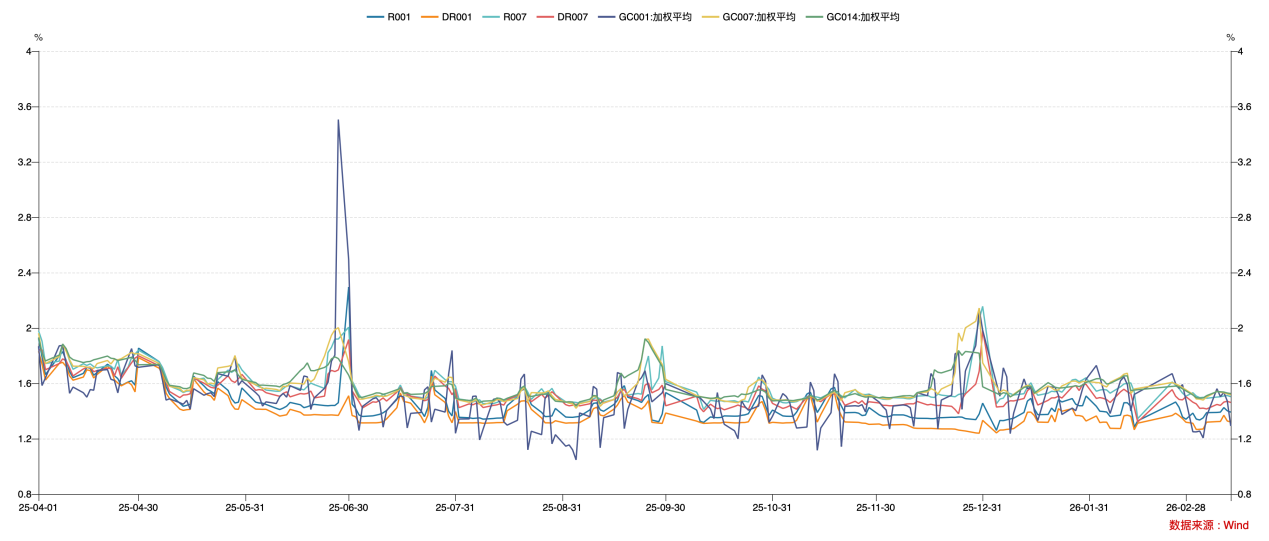Click the blue R001 legend line marker
1269x541 pixels.
point(376,17)
